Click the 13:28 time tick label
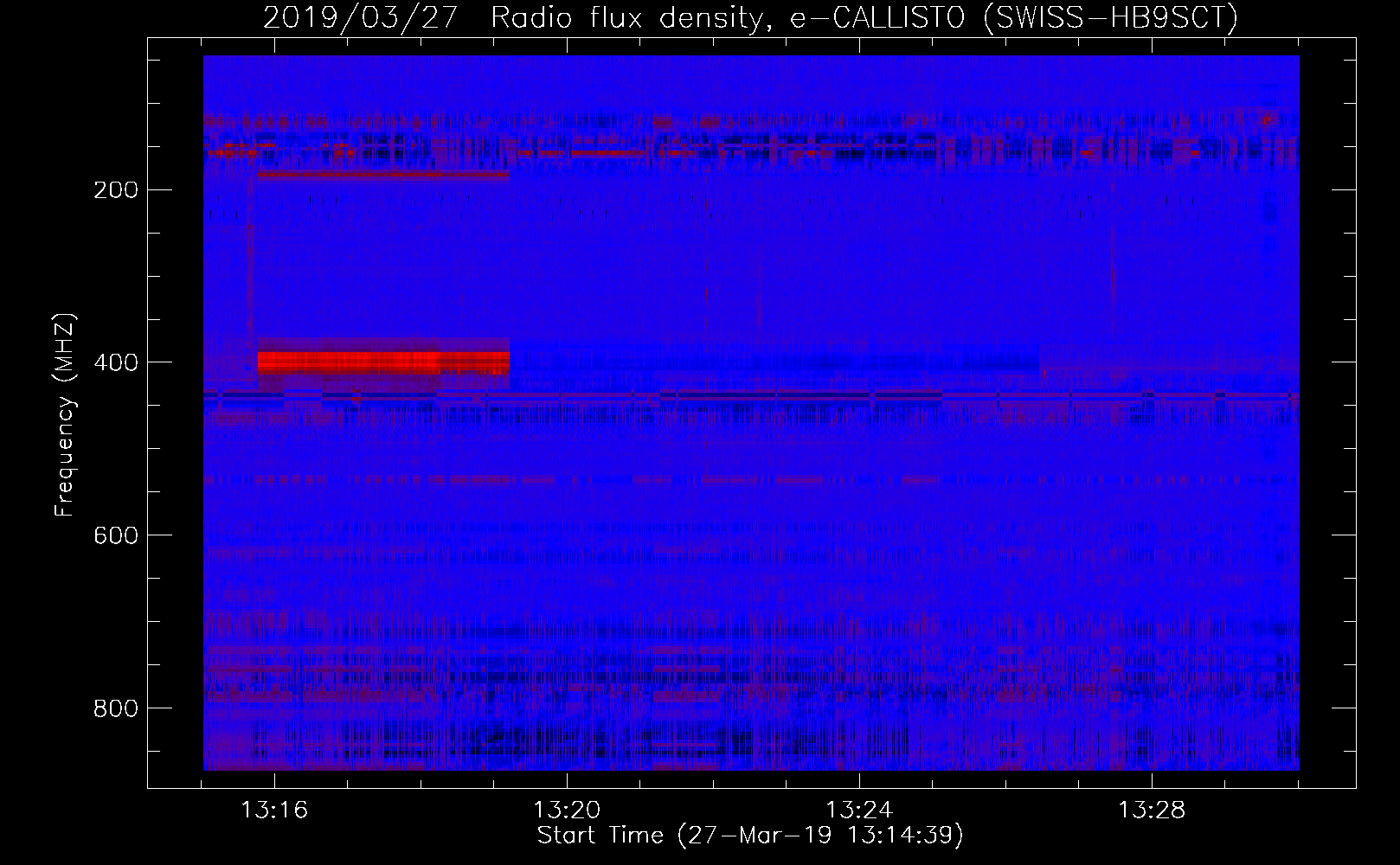The image size is (1400, 865). click(x=1152, y=811)
